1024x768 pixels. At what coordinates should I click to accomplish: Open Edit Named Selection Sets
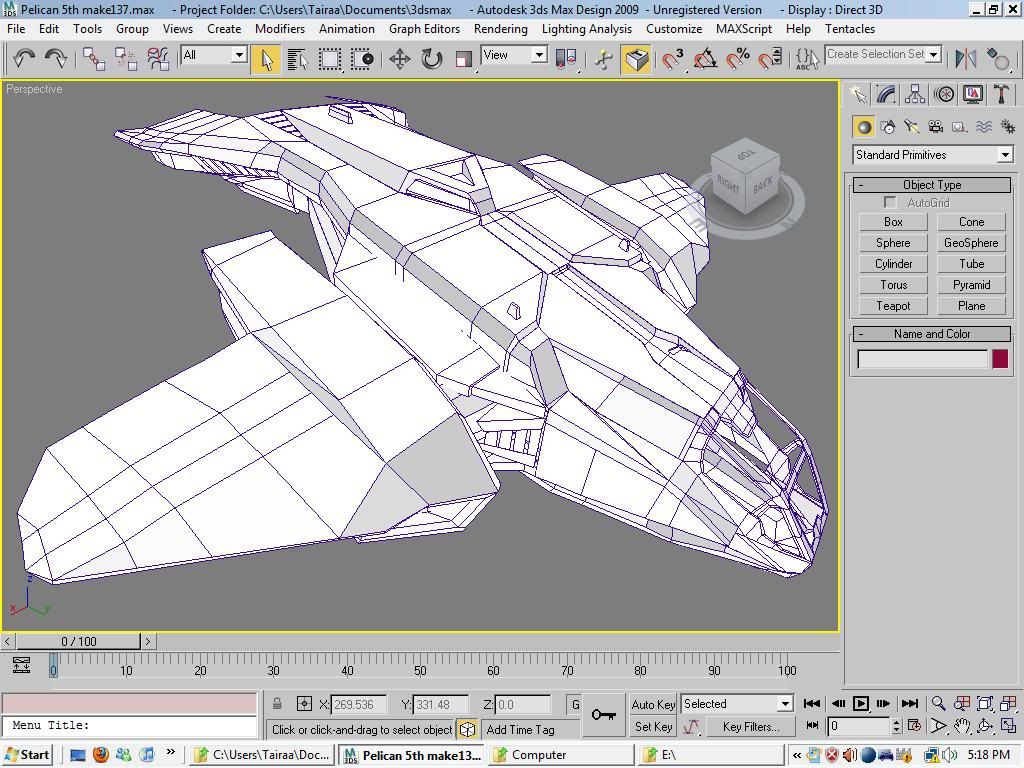807,59
